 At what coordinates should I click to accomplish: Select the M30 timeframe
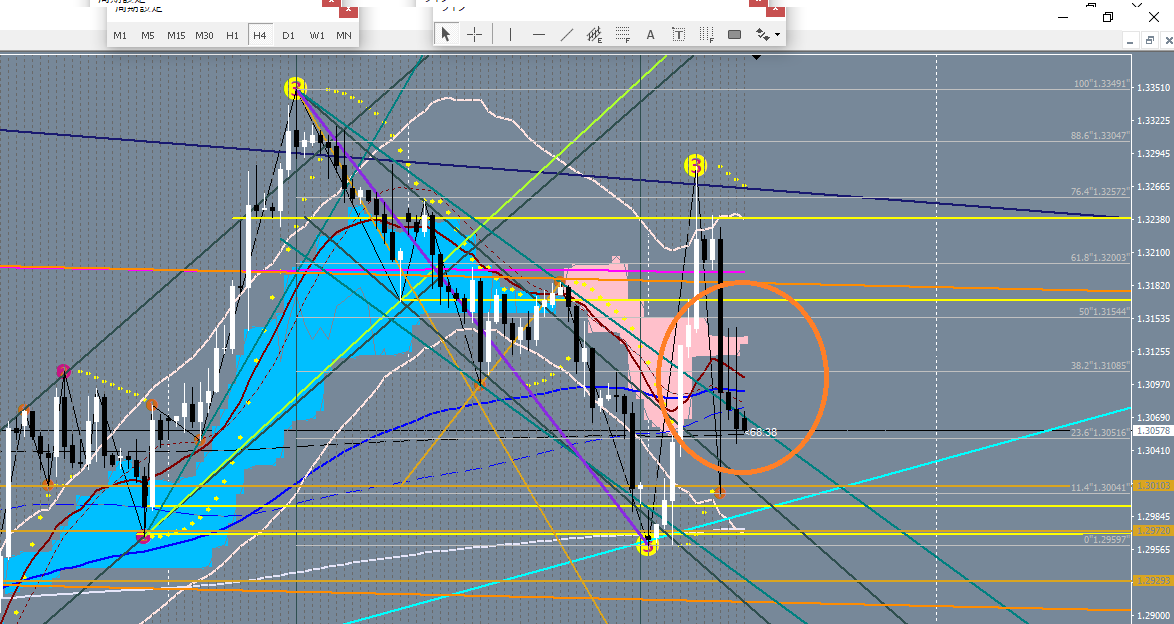[x=204, y=35]
